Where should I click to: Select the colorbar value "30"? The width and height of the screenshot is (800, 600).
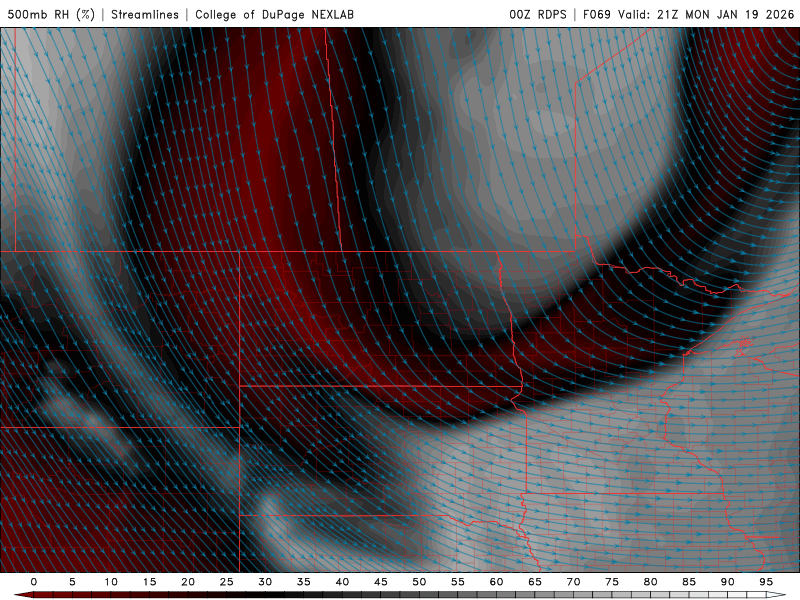(x=265, y=582)
